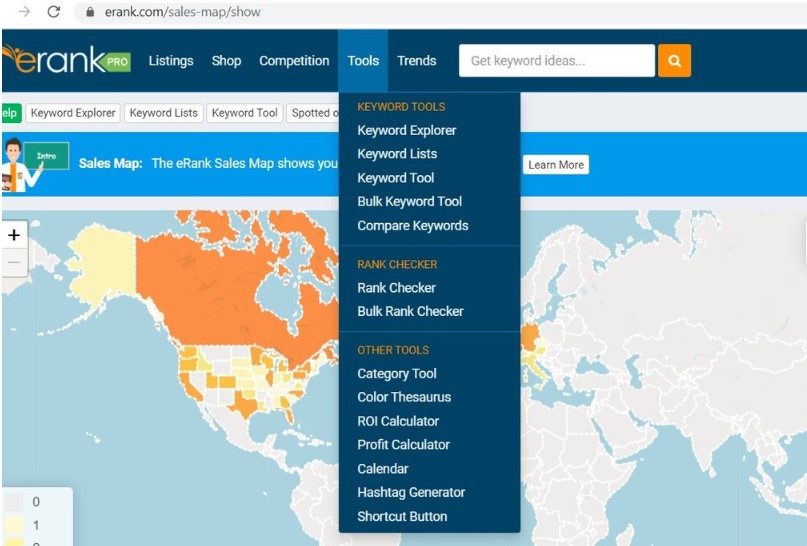Select Keyword Explorer in Tools dropdown
The height and width of the screenshot is (546, 807).
(407, 130)
